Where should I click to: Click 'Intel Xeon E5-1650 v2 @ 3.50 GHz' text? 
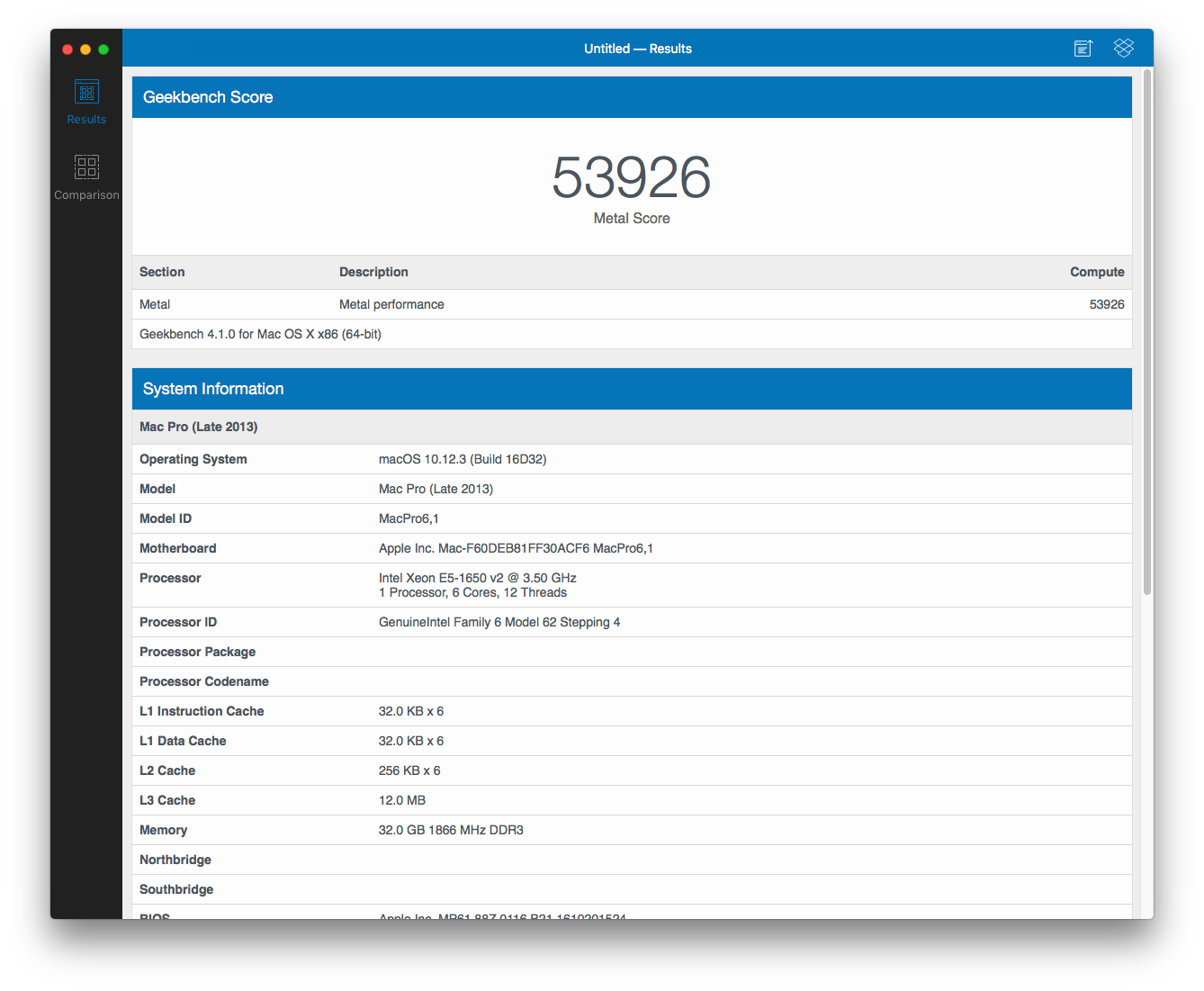(478, 578)
